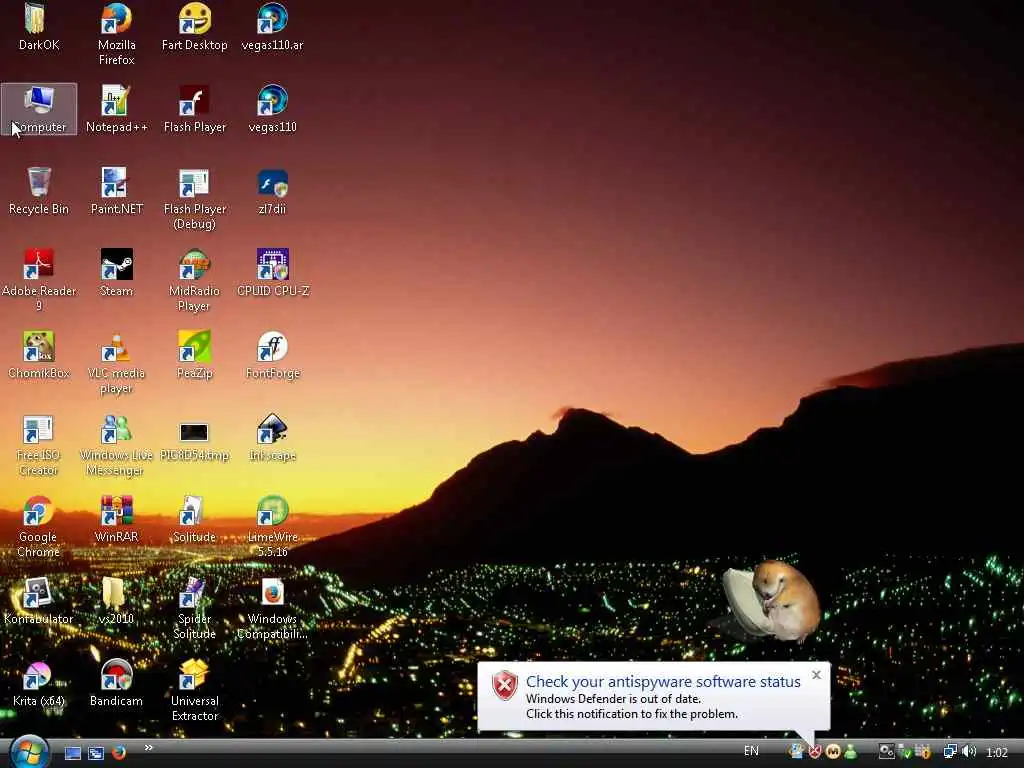Screen dimensions: 1024x768
Task: Select the Universal Extractor shortcut
Action: click(x=195, y=691)
